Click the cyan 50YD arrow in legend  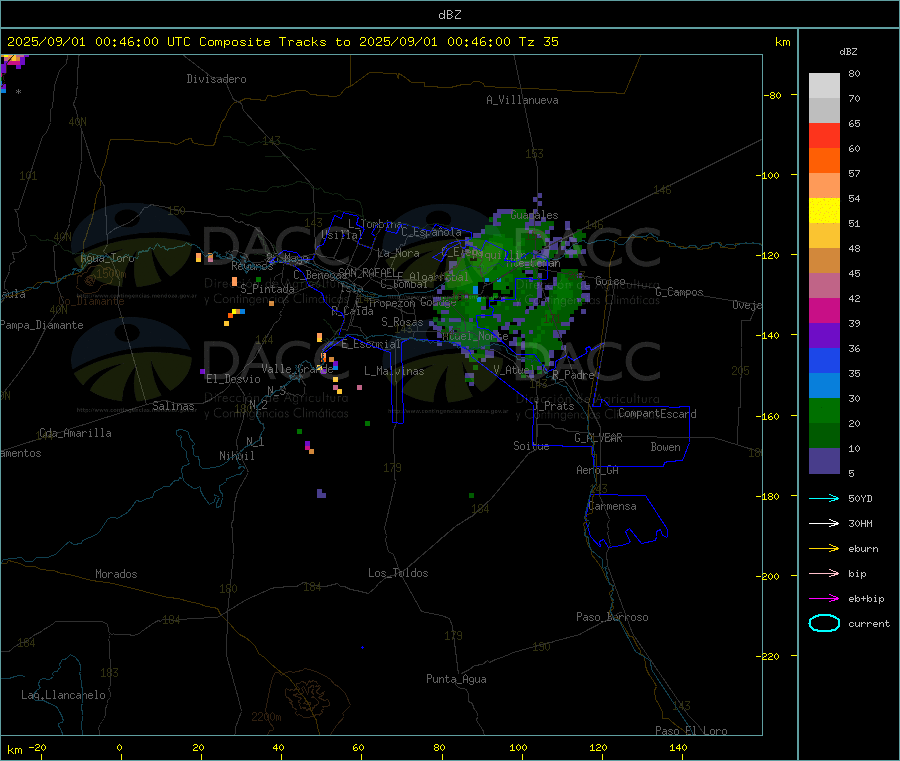click(824, 498)
